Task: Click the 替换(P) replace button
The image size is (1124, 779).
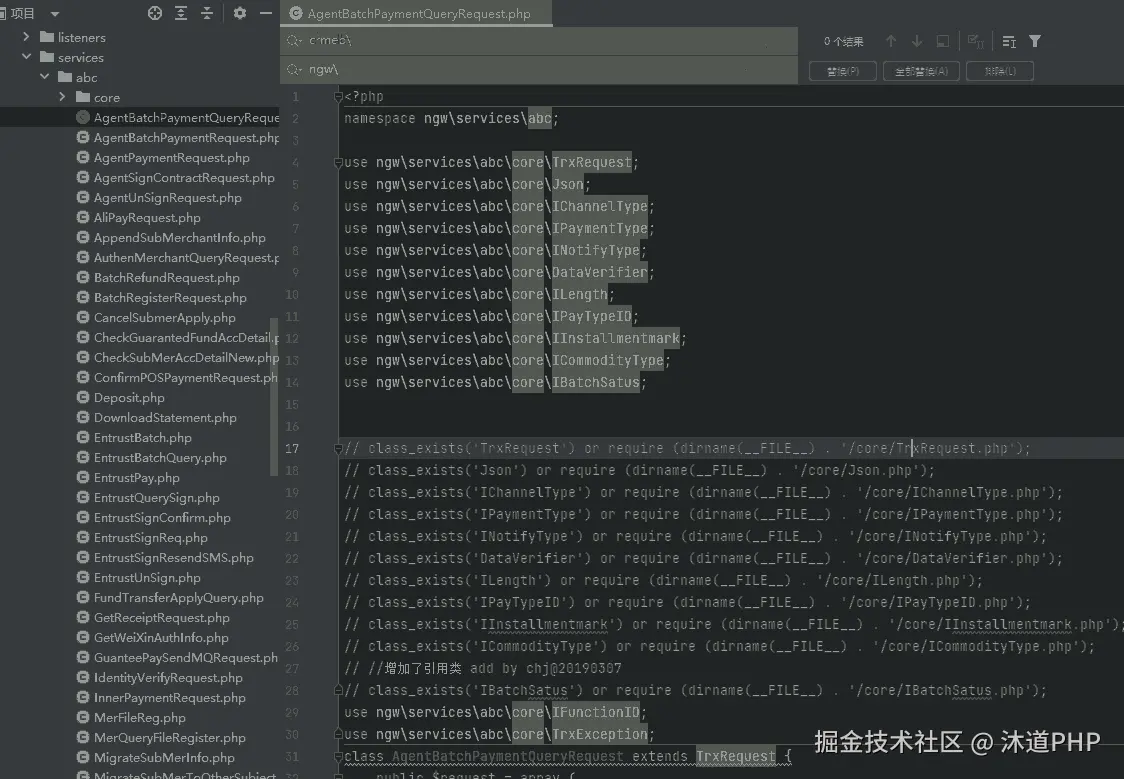Action: pyautogui.click(x=843, y=71)
